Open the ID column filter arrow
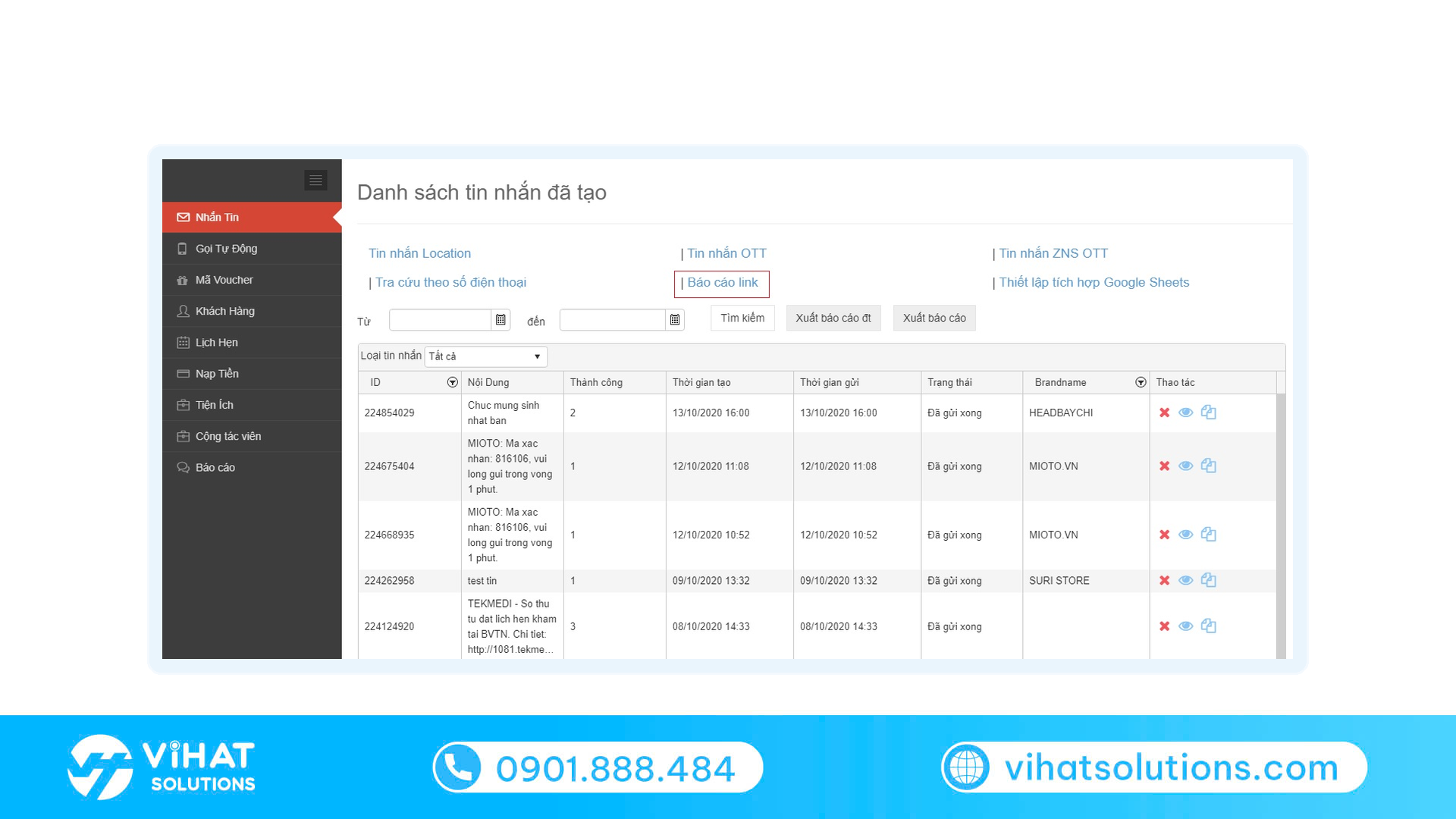The height and width of the screenshot is (819, 1456). [453, 382]
